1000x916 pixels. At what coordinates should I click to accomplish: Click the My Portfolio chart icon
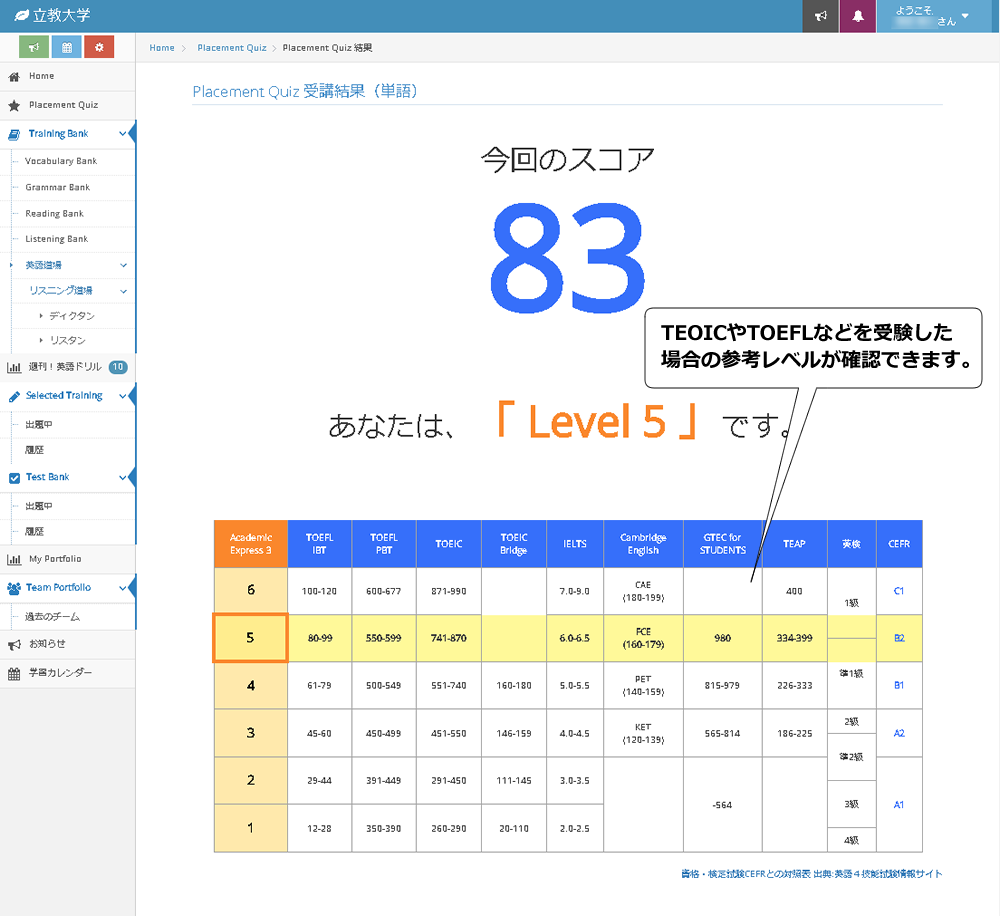click(x=13, y=559)
